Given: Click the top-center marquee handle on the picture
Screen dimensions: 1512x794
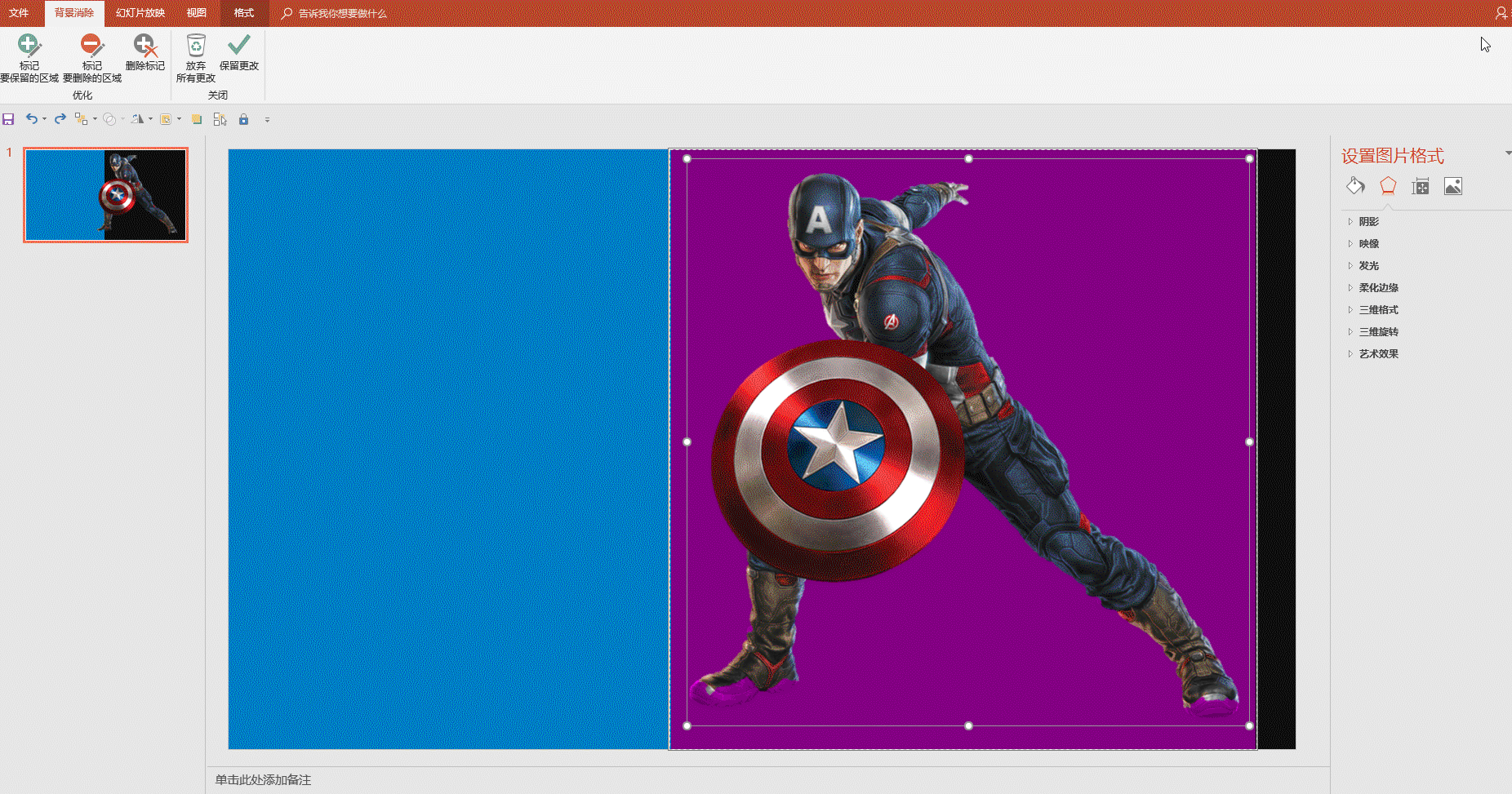Looking at the screenshot, I should click(x=968, y=158).
